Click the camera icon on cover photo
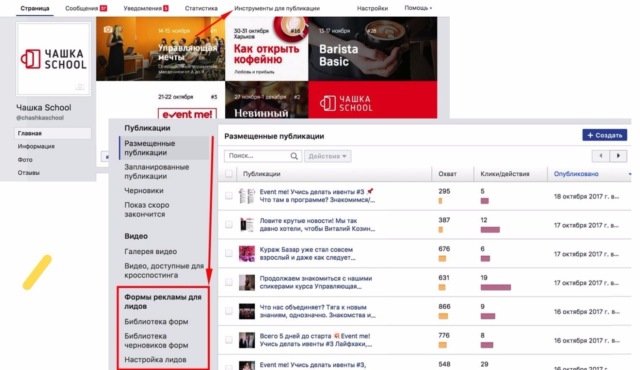The width and height of the screenshot is (640, 370). pyautogui.click(x=108, y=29)
